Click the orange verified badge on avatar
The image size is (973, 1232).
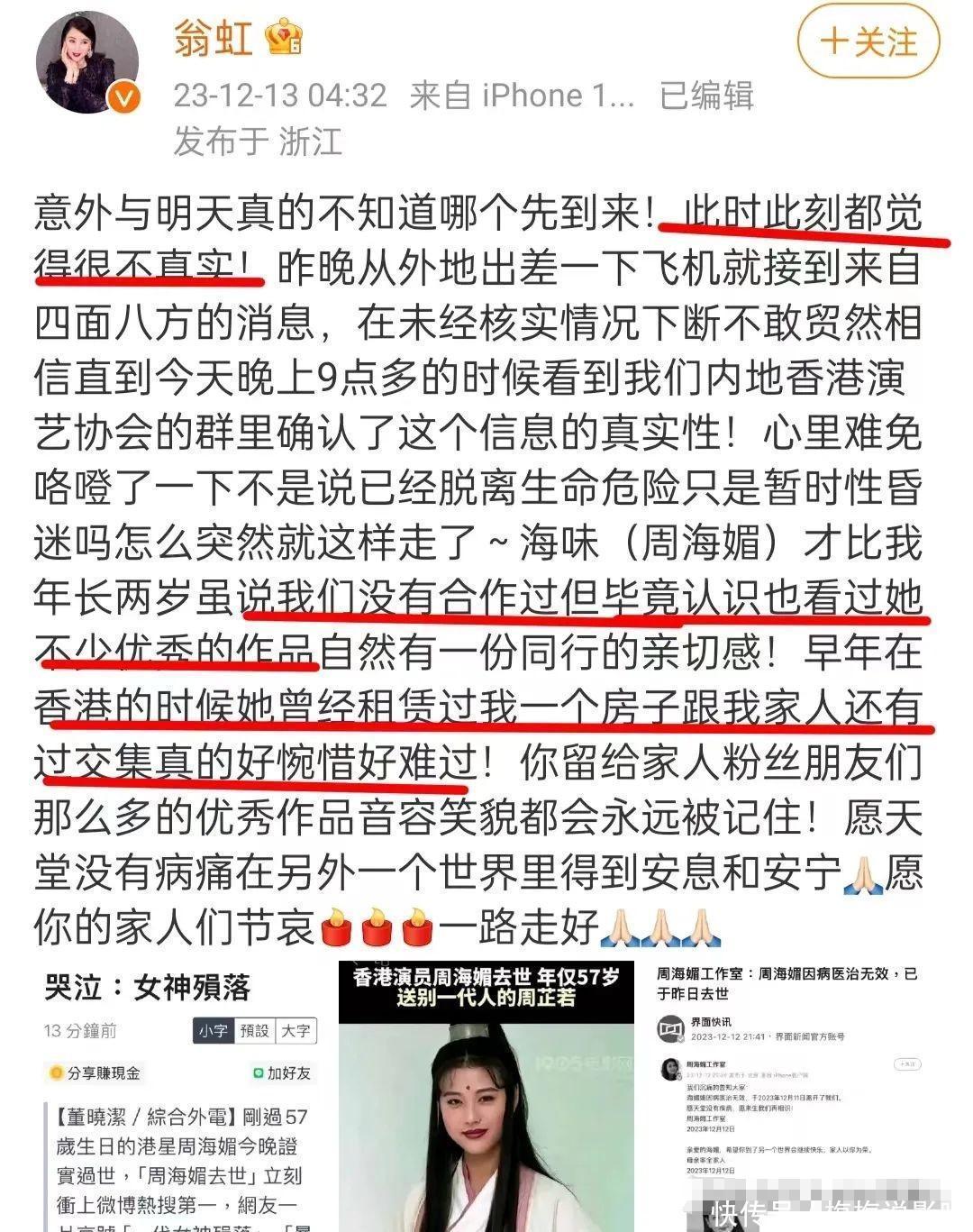[125, 99]
